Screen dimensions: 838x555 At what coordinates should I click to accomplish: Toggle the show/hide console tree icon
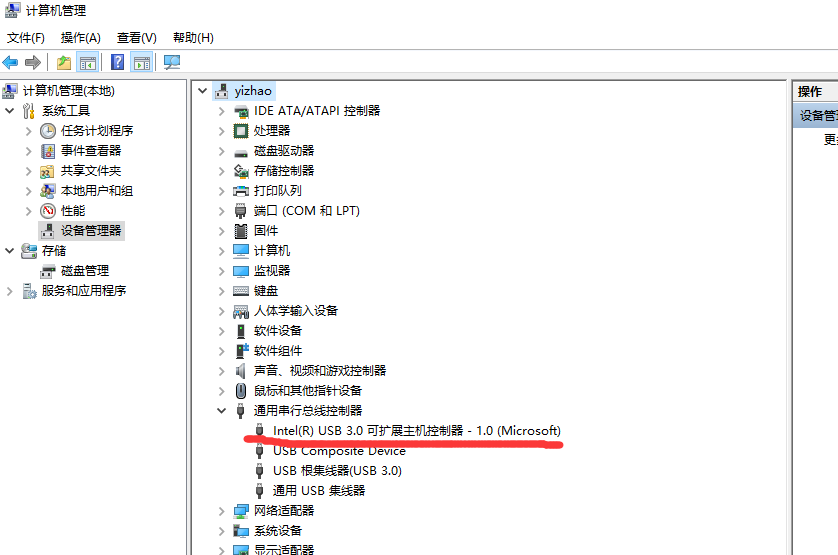(88, 63)
